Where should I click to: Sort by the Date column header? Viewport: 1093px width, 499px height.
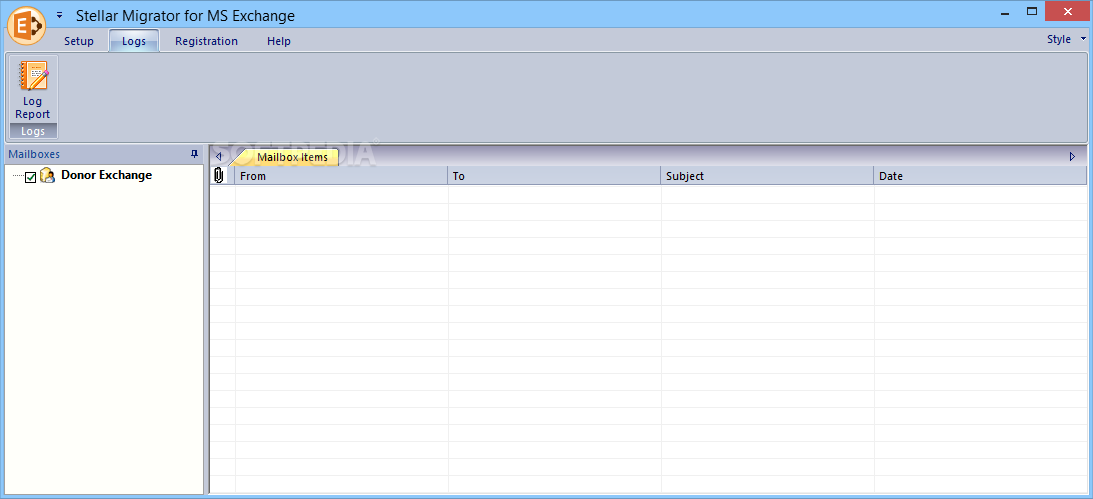(980, 176)
